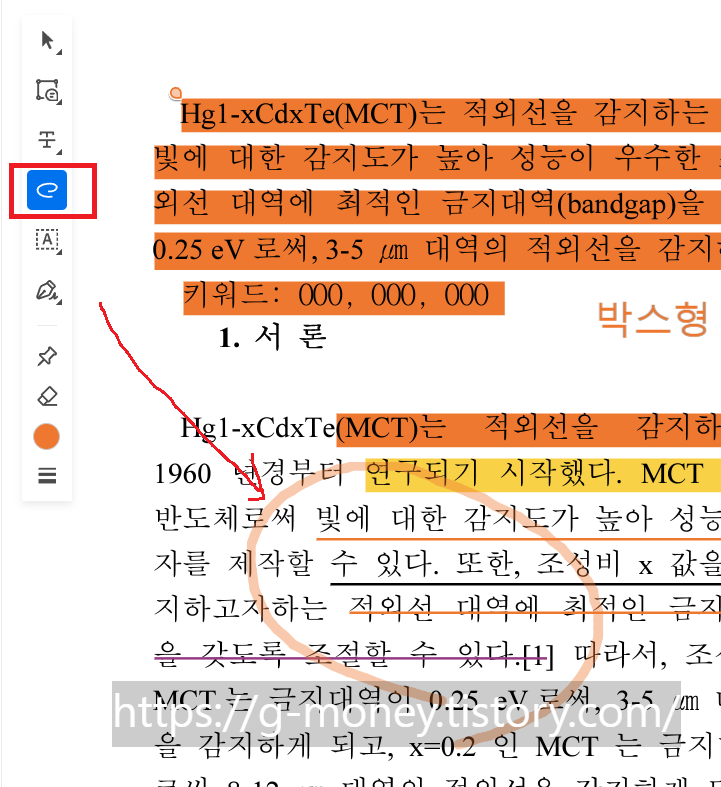Click the pin toolbar icon
Screen dimensions: 721x787
pos(47,356)
